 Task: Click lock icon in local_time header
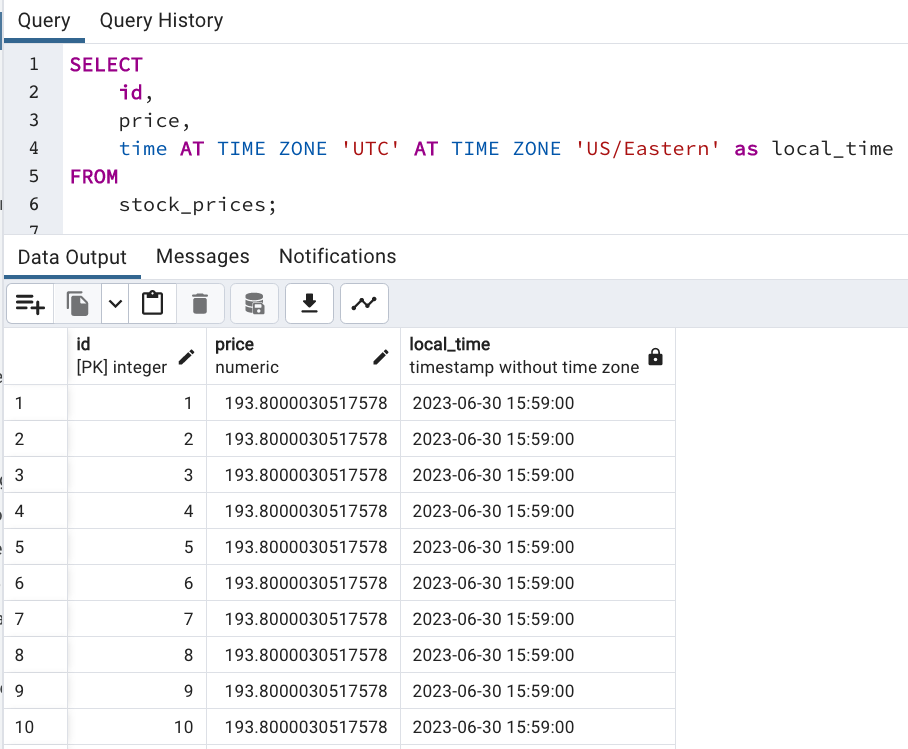(655, 357)
